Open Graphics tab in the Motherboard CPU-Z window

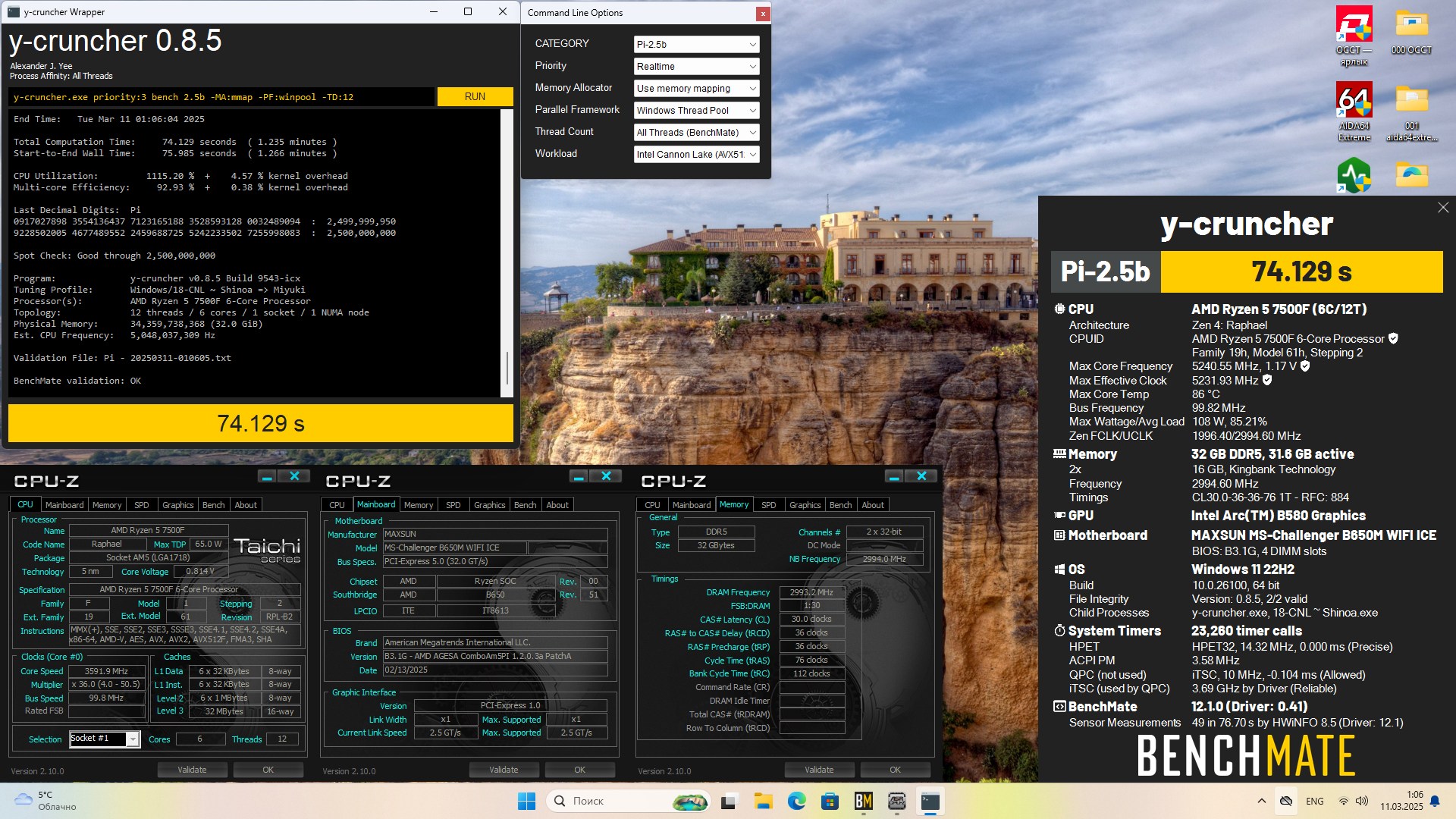(x=489, y=505)
